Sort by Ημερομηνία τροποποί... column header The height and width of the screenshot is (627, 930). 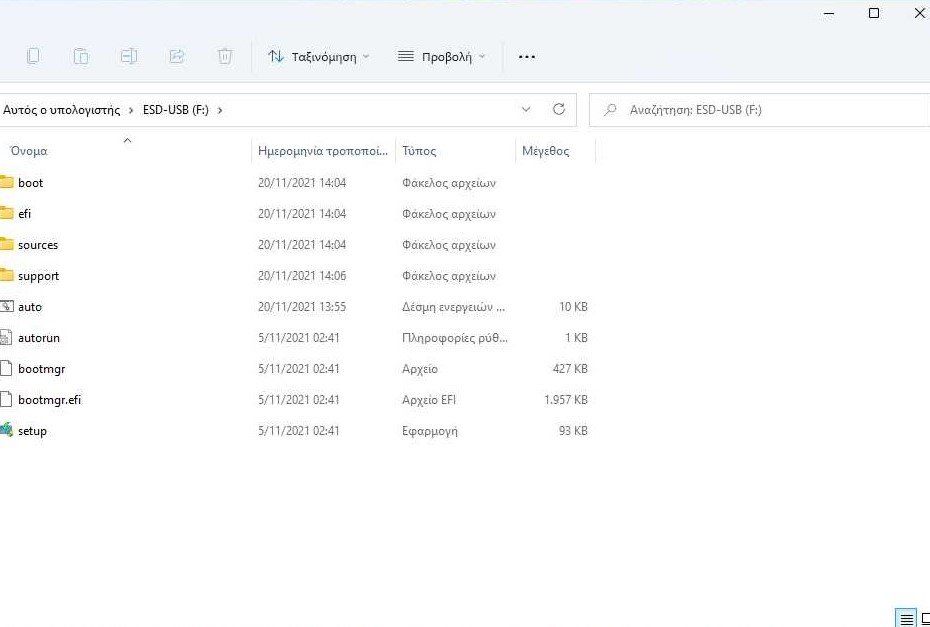pos(323,151)
